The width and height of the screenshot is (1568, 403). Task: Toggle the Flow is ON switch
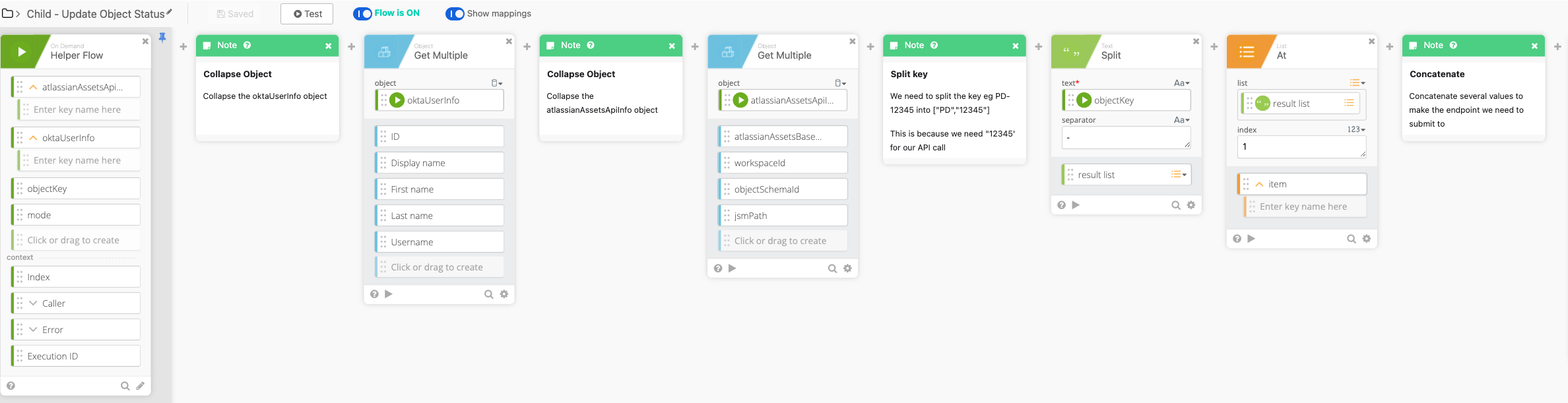363,13
